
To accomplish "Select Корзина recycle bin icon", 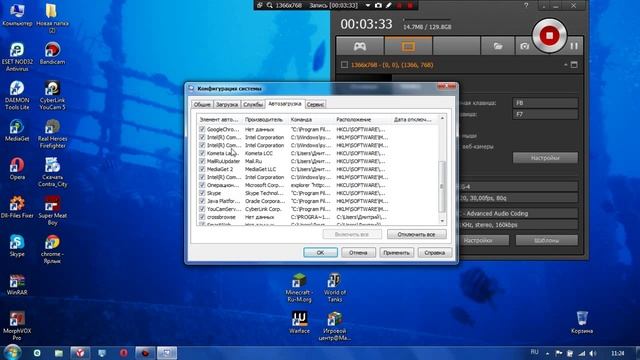I will coord(582,322).
